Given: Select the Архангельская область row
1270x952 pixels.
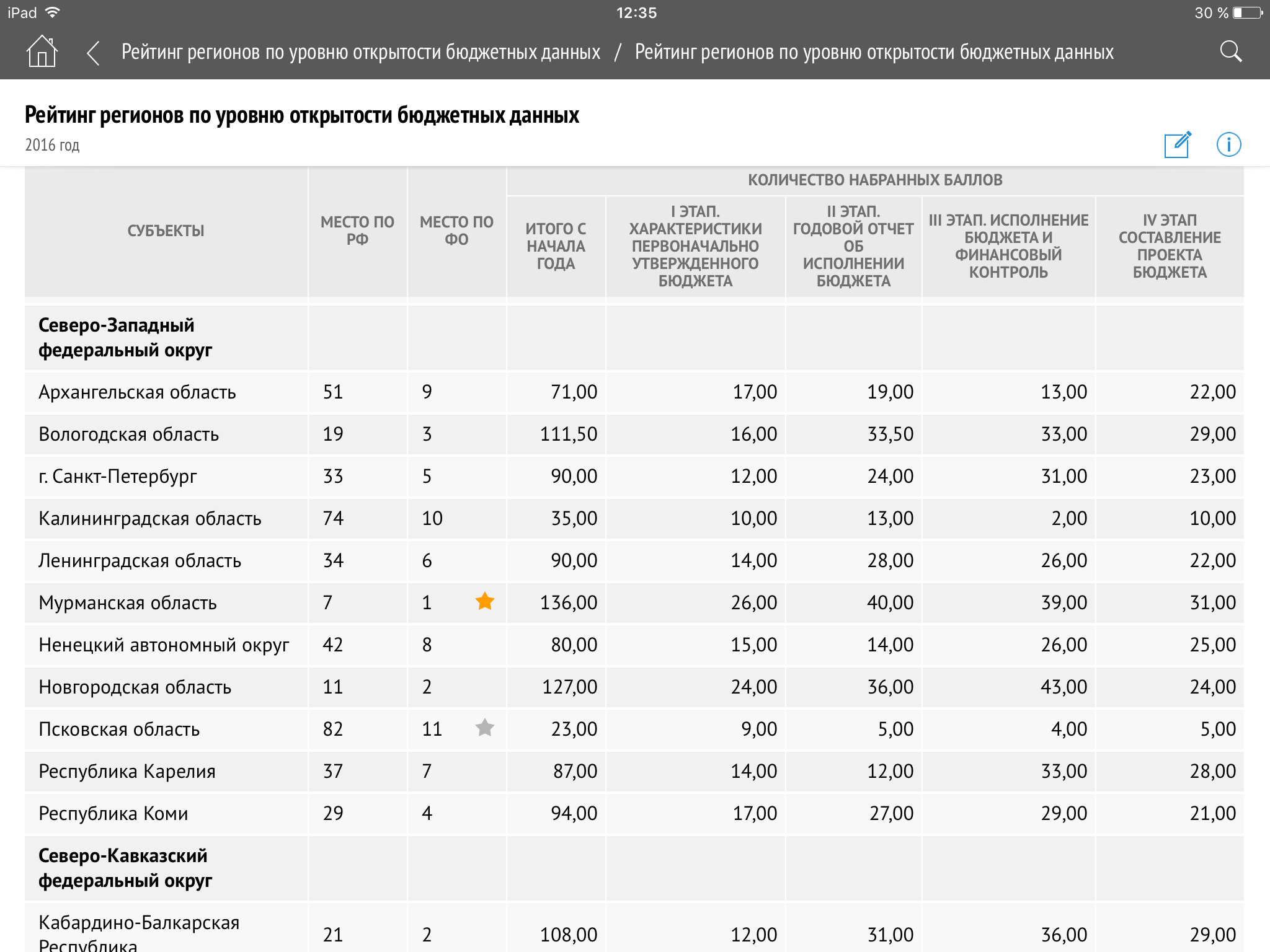Looking at the screenshot, I should click(137, 392).
